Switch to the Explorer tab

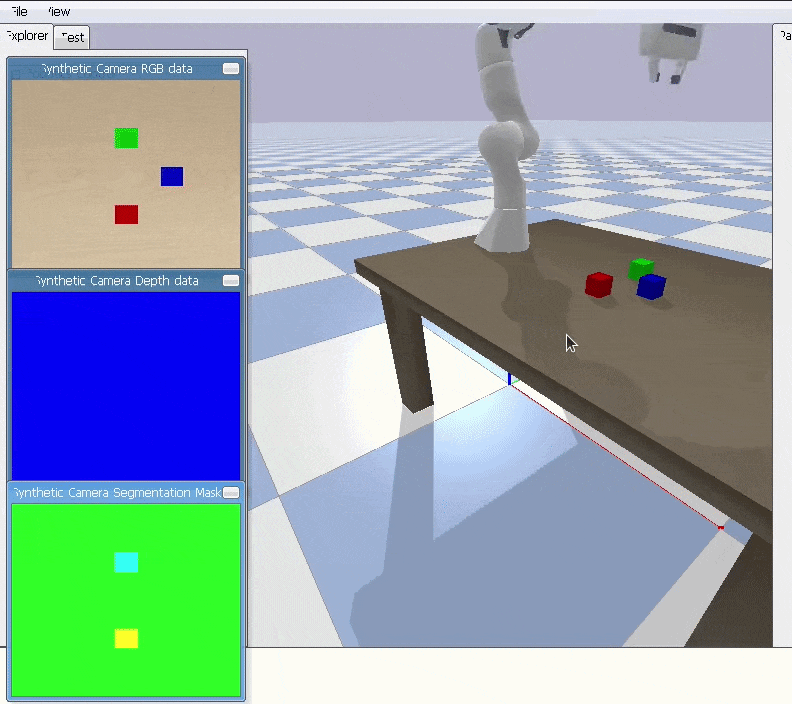point(26,36)
